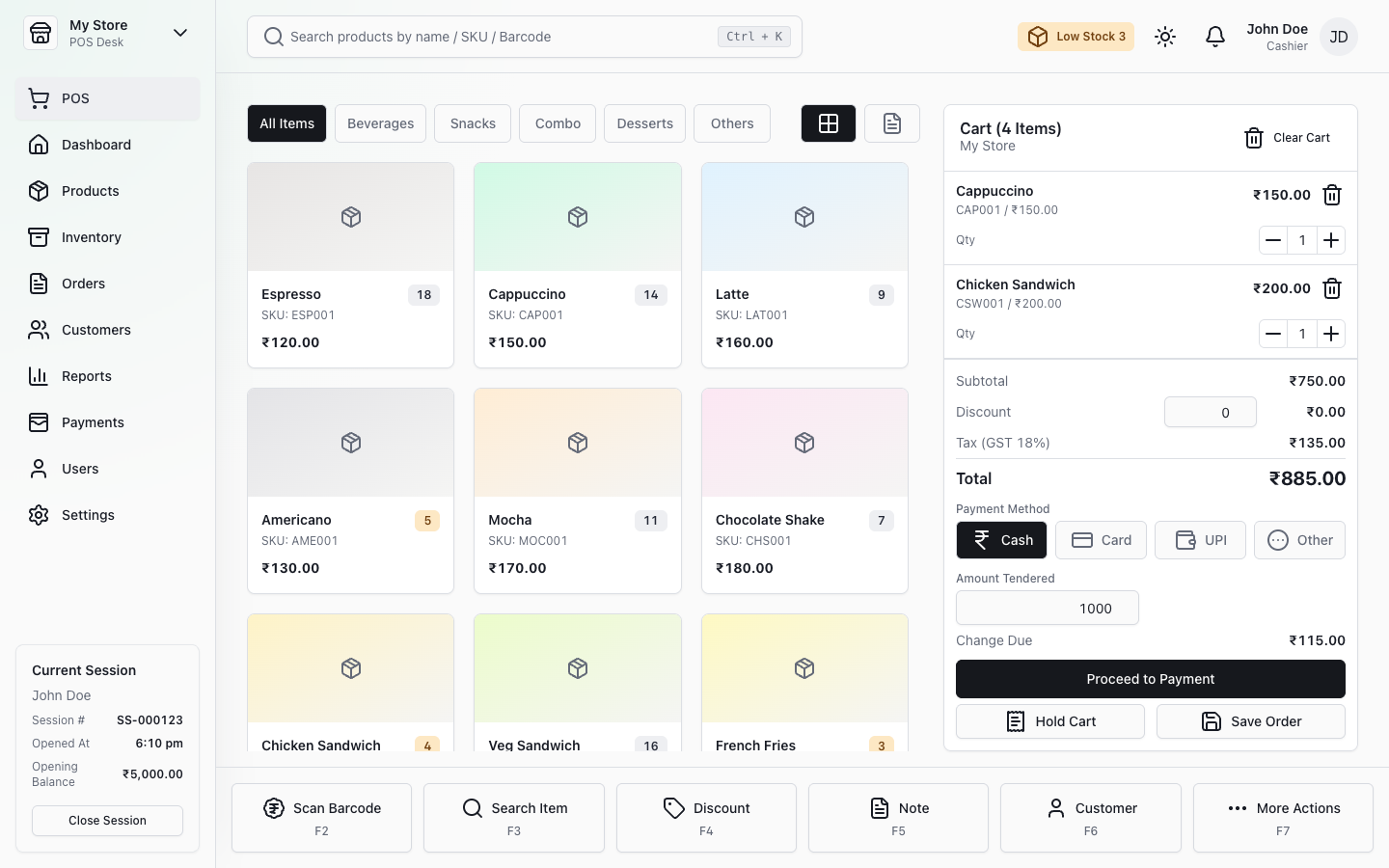Viewport: 1389px width, 868px height.
Task: Click the Hold Cart button
Action: (x=1049, y=721)
